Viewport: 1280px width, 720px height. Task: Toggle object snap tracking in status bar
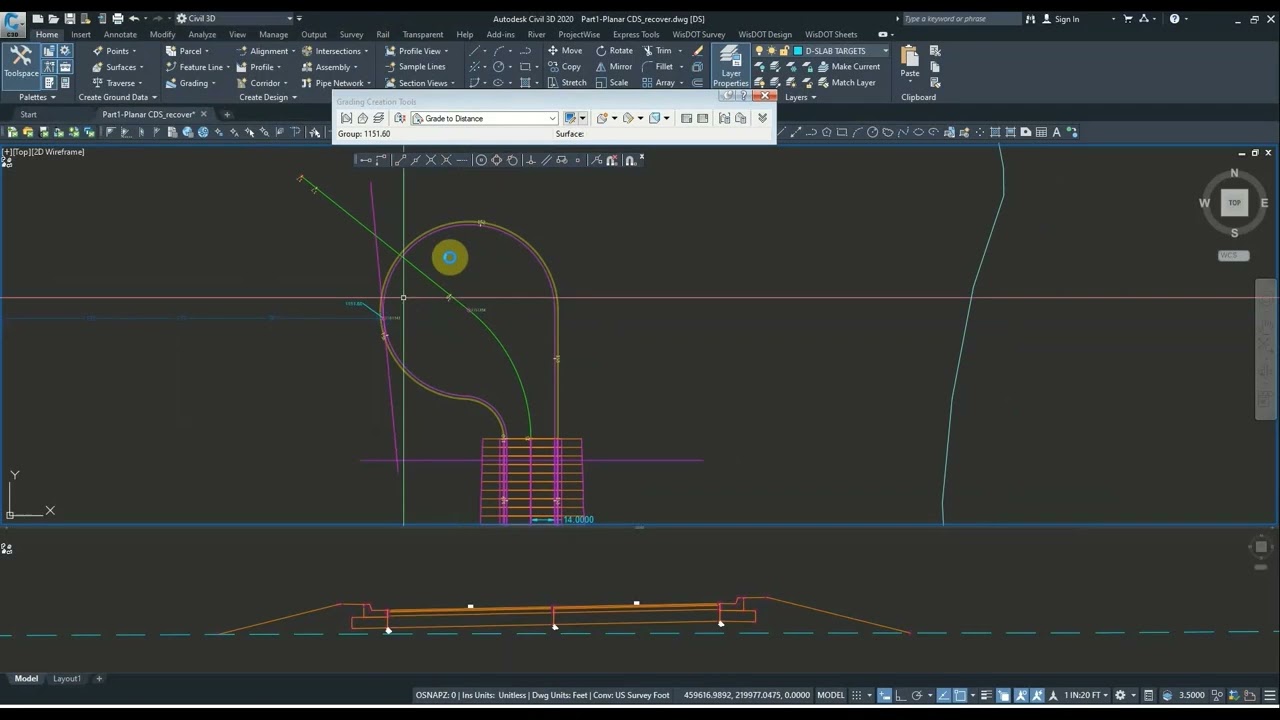(x=944, y=695)
